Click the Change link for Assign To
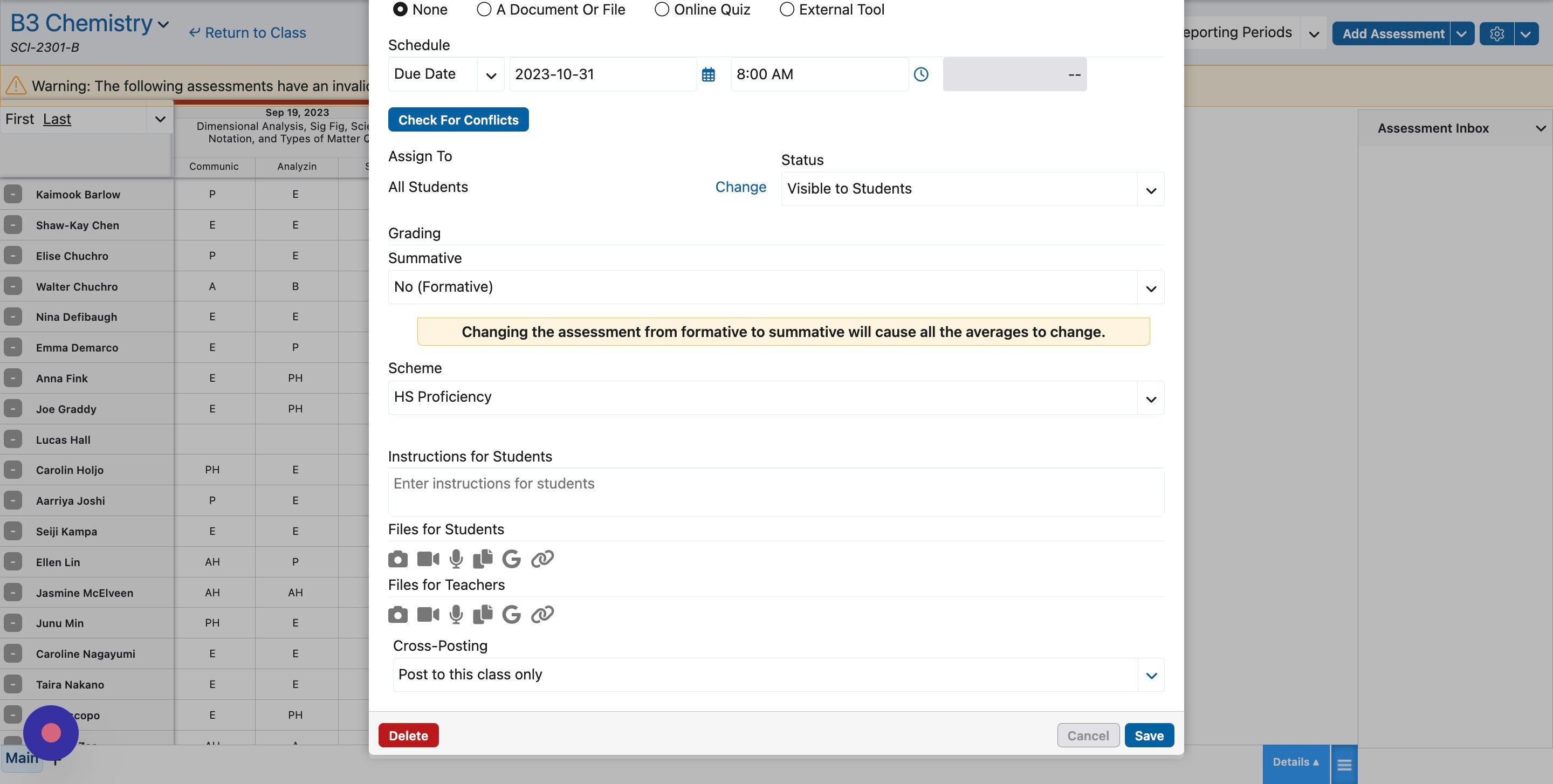 point(740,187)
